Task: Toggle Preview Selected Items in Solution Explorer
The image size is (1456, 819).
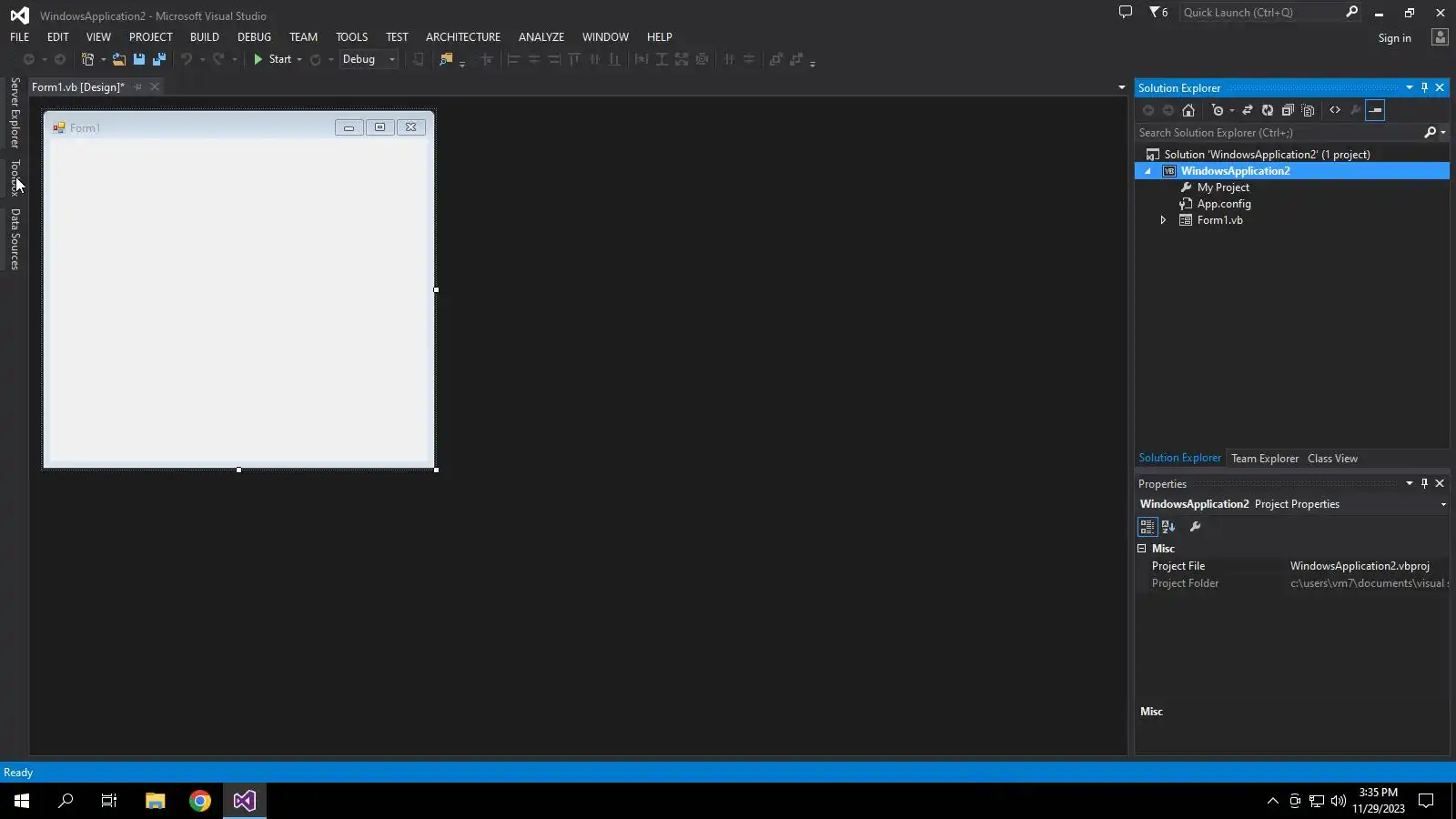Action: [x=1375, y=110]
